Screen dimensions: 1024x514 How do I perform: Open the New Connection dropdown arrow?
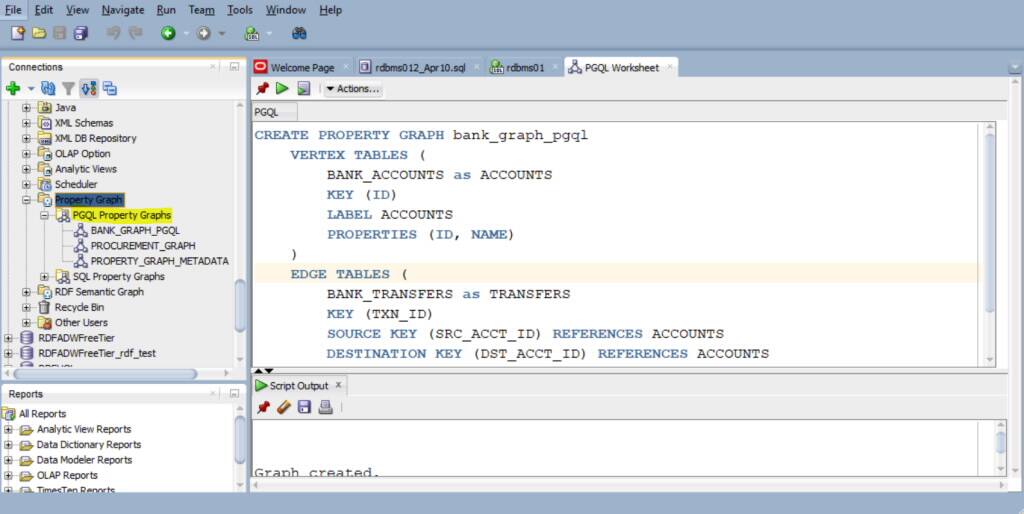(x=31, y=89)
